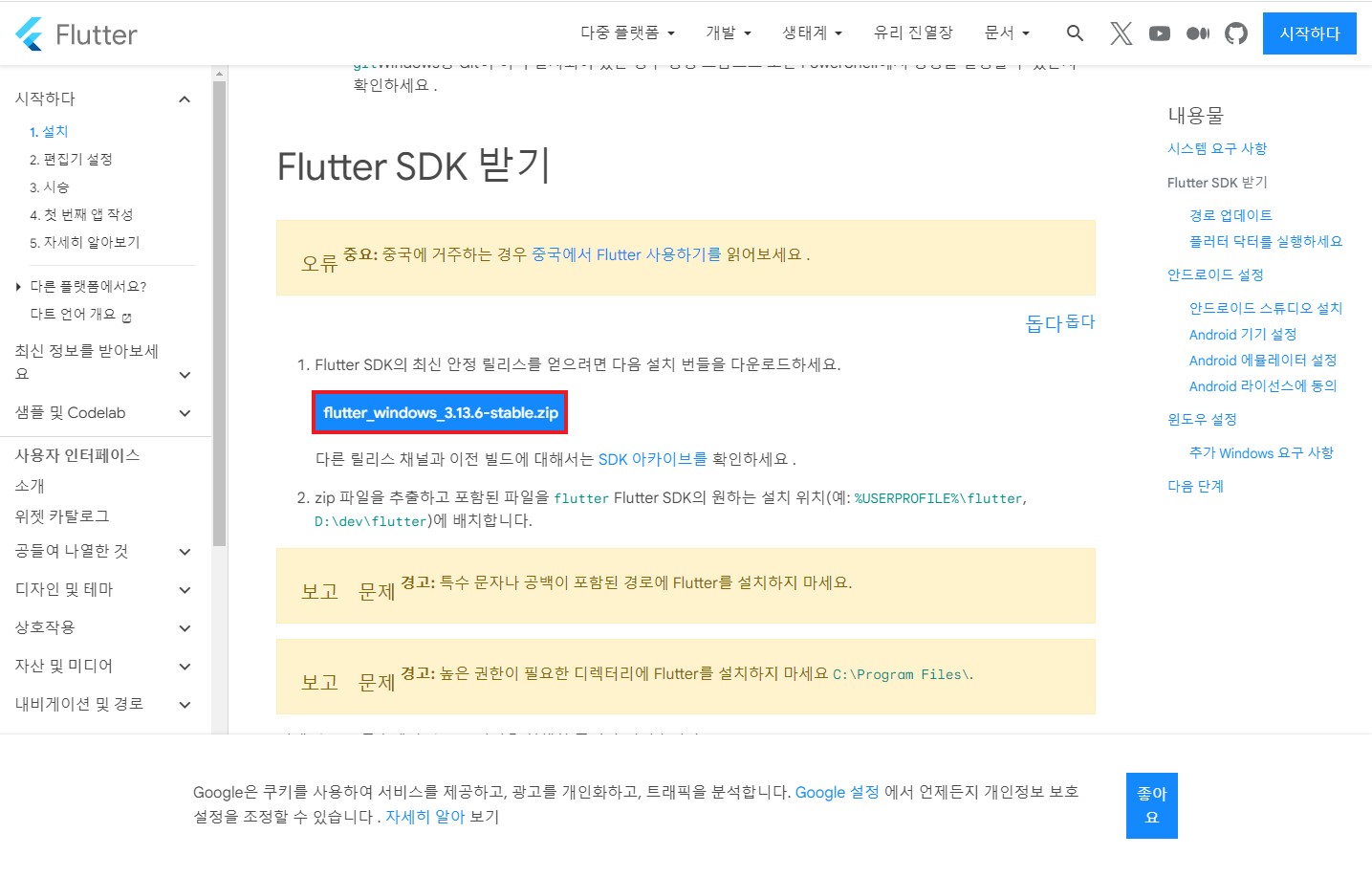1372x877 pixels.
Task: Click sidebar scrollbar up arrow
Action: (220, 73)
